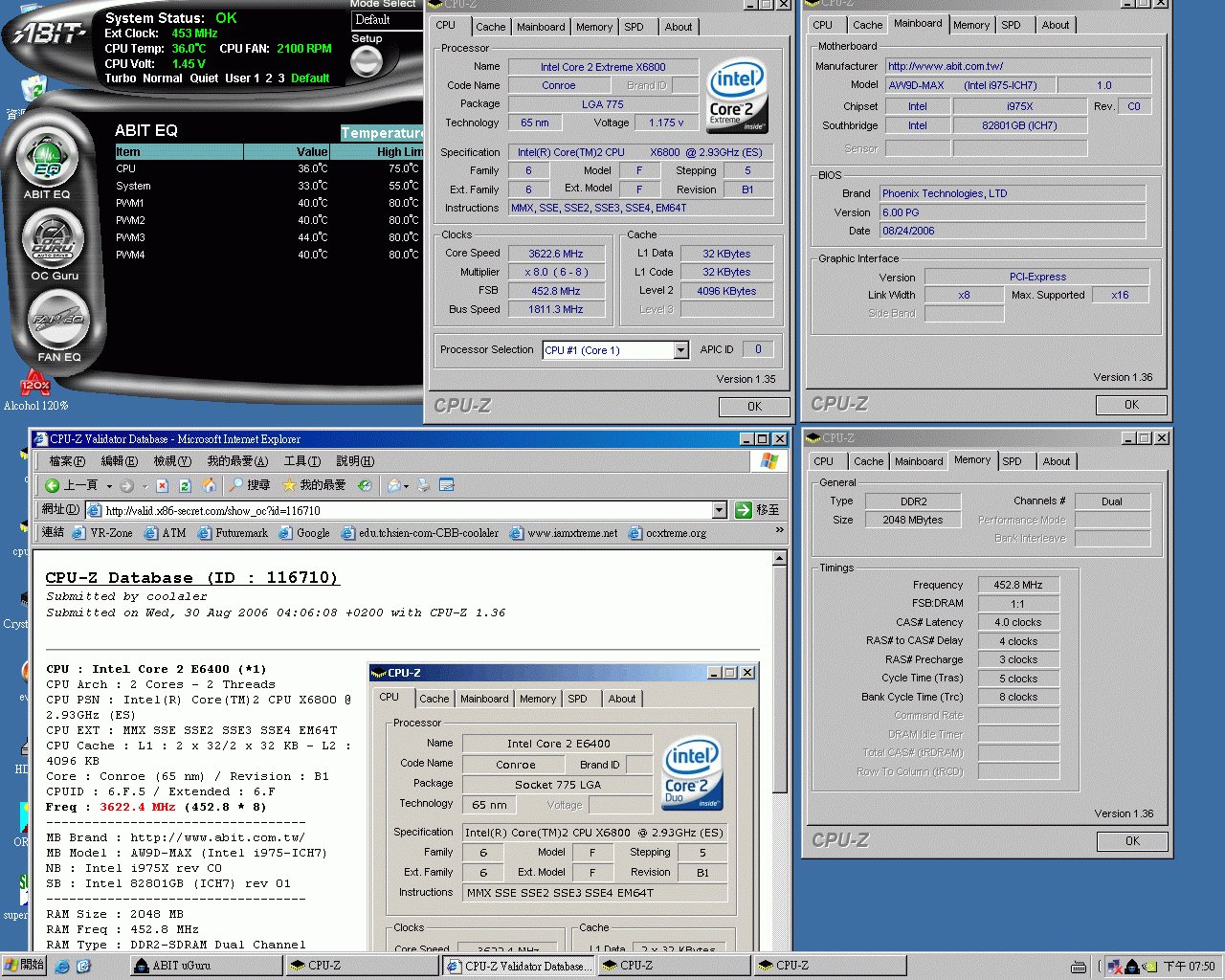Click the round Setup button in ABIT uGuru

[x=367, y=61]
